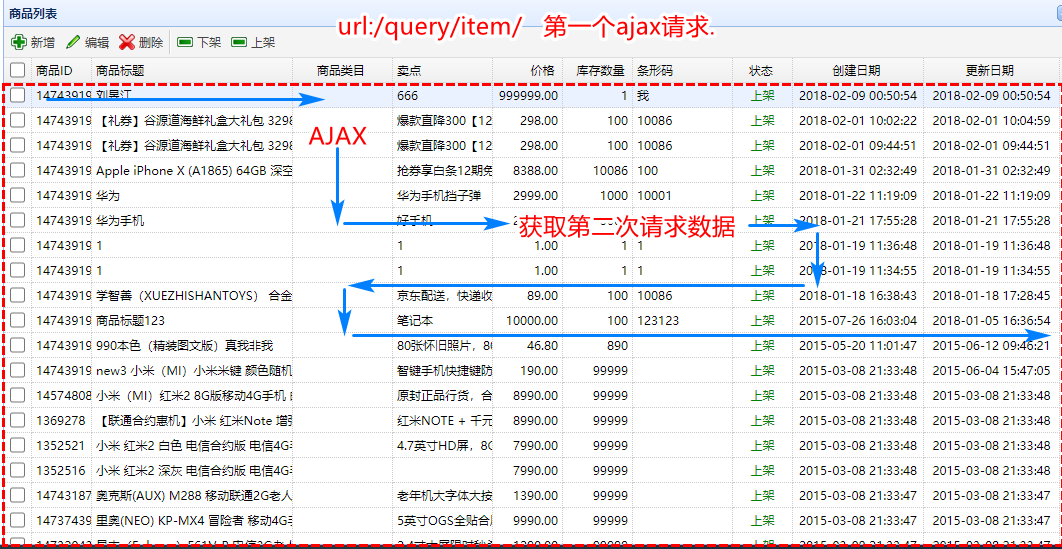Image resolution: width=1062 pixels, height=549 pixels.
Task: Click the price cell '190.00'
Action: click(539, 371)
